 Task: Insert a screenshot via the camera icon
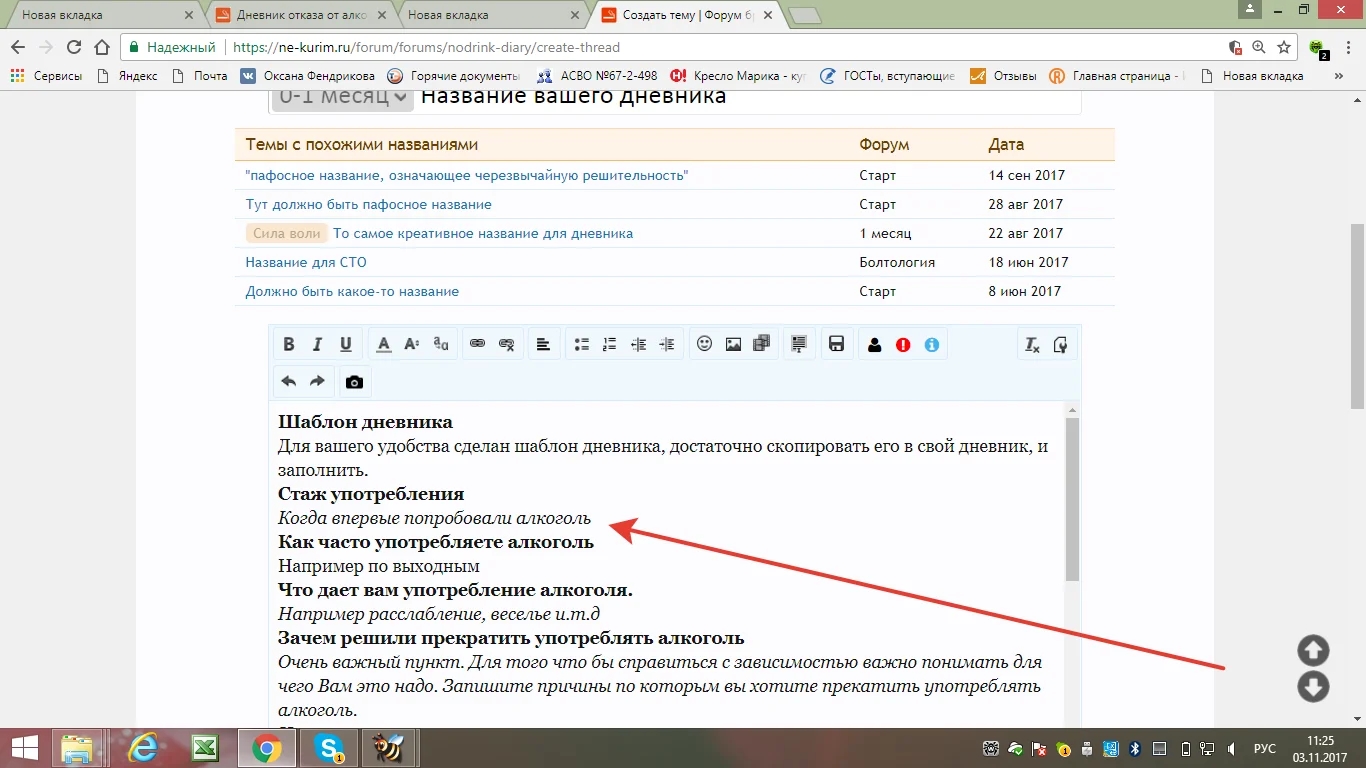click(354, 381)
